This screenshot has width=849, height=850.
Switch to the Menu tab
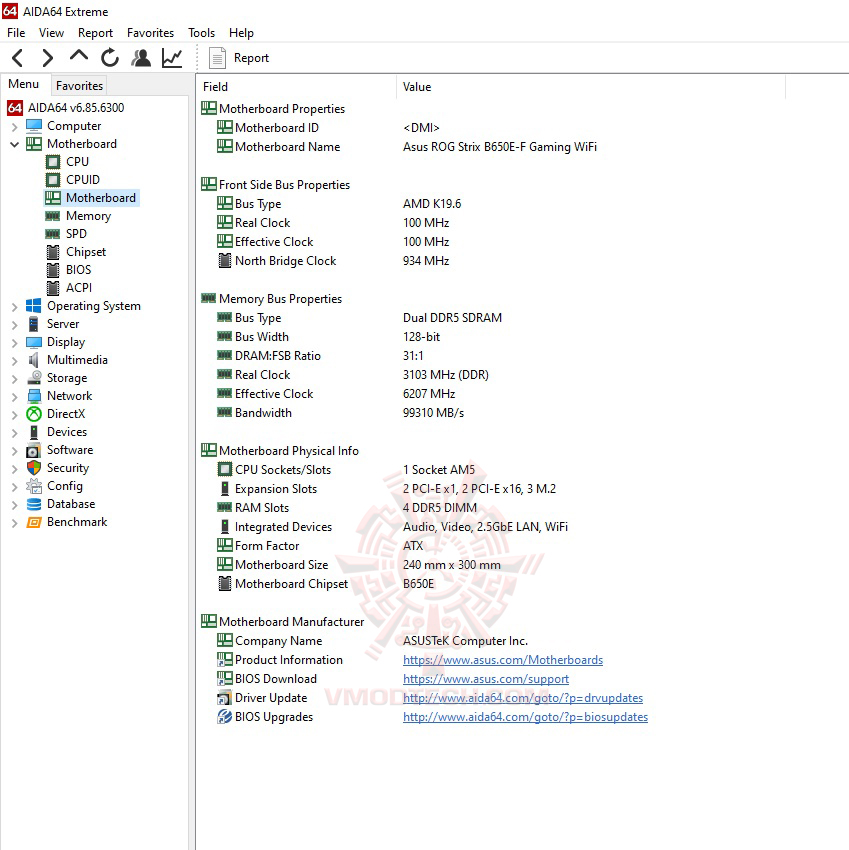24,84
